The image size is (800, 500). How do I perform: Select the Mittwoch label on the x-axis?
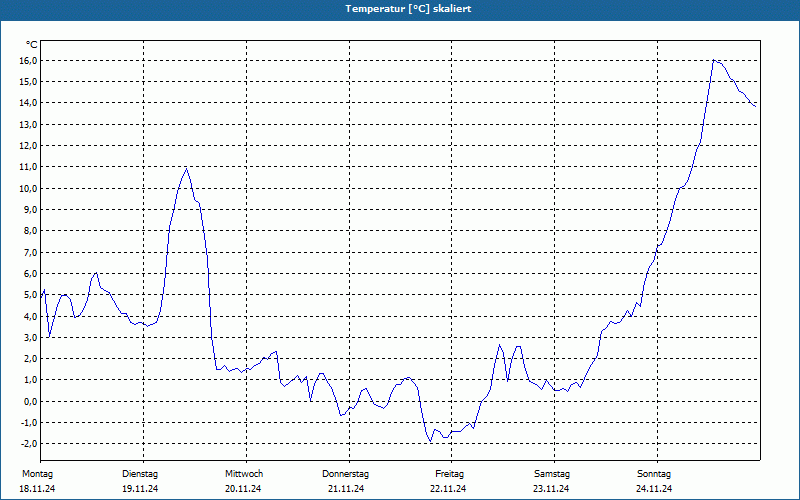(243, 473)
